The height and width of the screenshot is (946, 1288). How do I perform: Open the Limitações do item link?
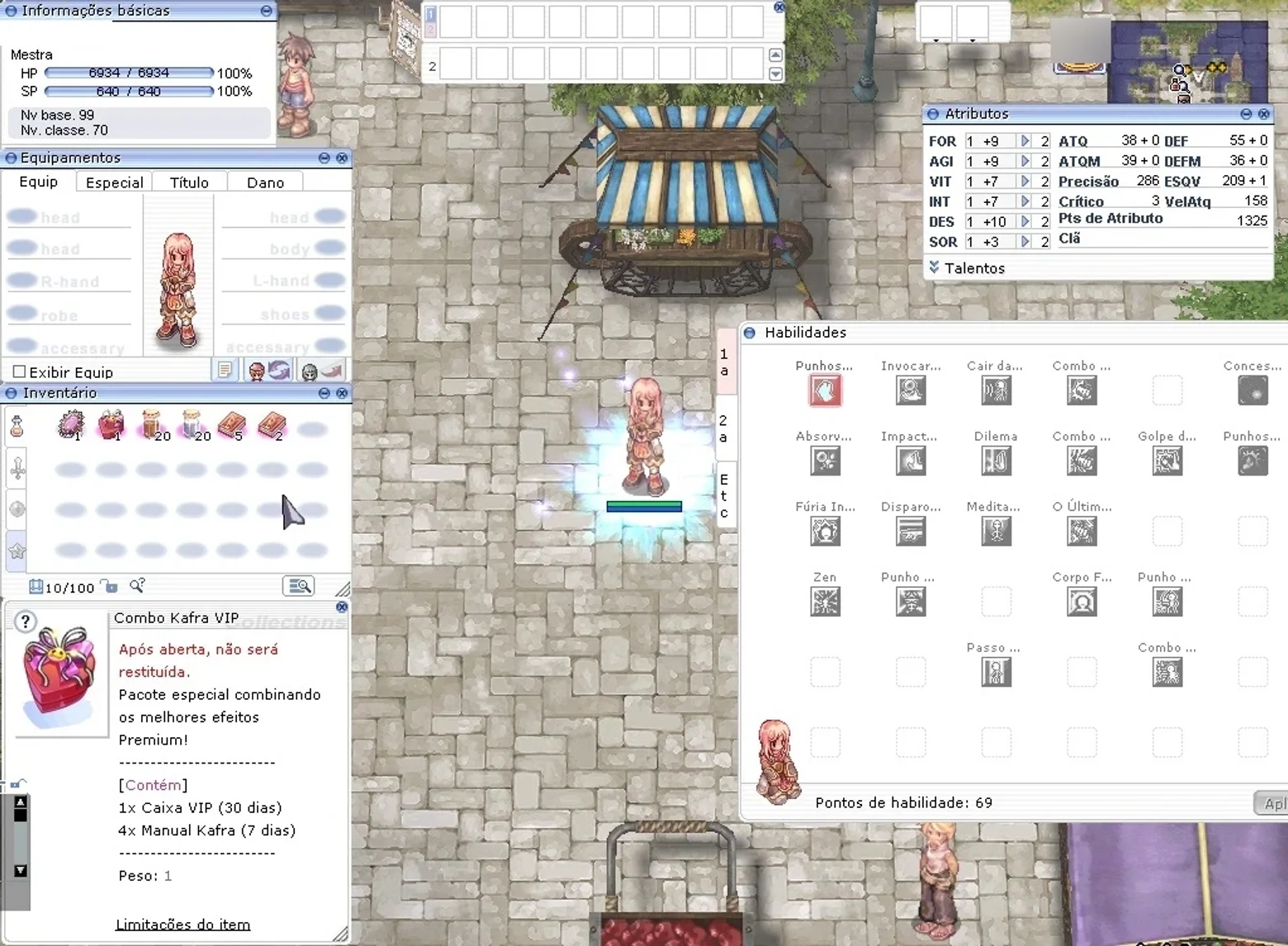pos(182,925)
